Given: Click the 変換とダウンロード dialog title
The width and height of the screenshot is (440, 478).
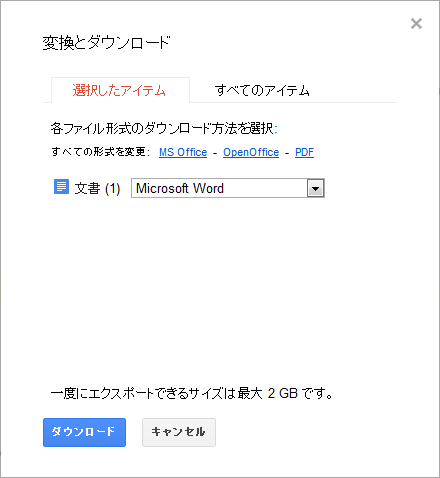Looking at the screenshot, I should 106,43.
